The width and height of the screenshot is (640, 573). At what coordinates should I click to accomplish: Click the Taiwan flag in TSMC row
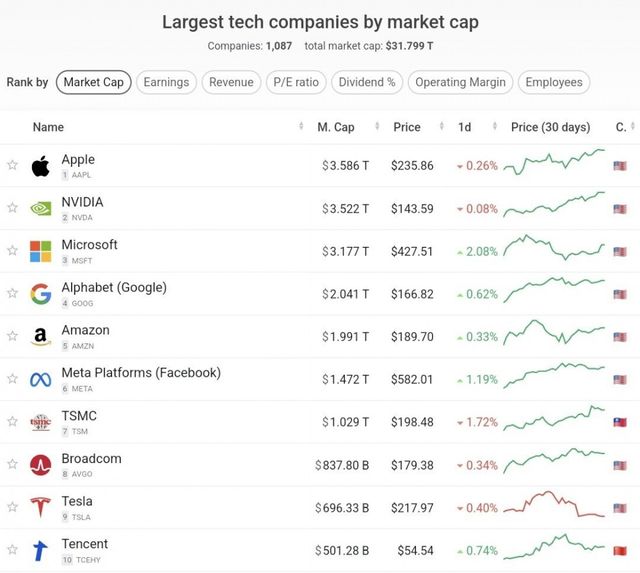click(620, 422)
